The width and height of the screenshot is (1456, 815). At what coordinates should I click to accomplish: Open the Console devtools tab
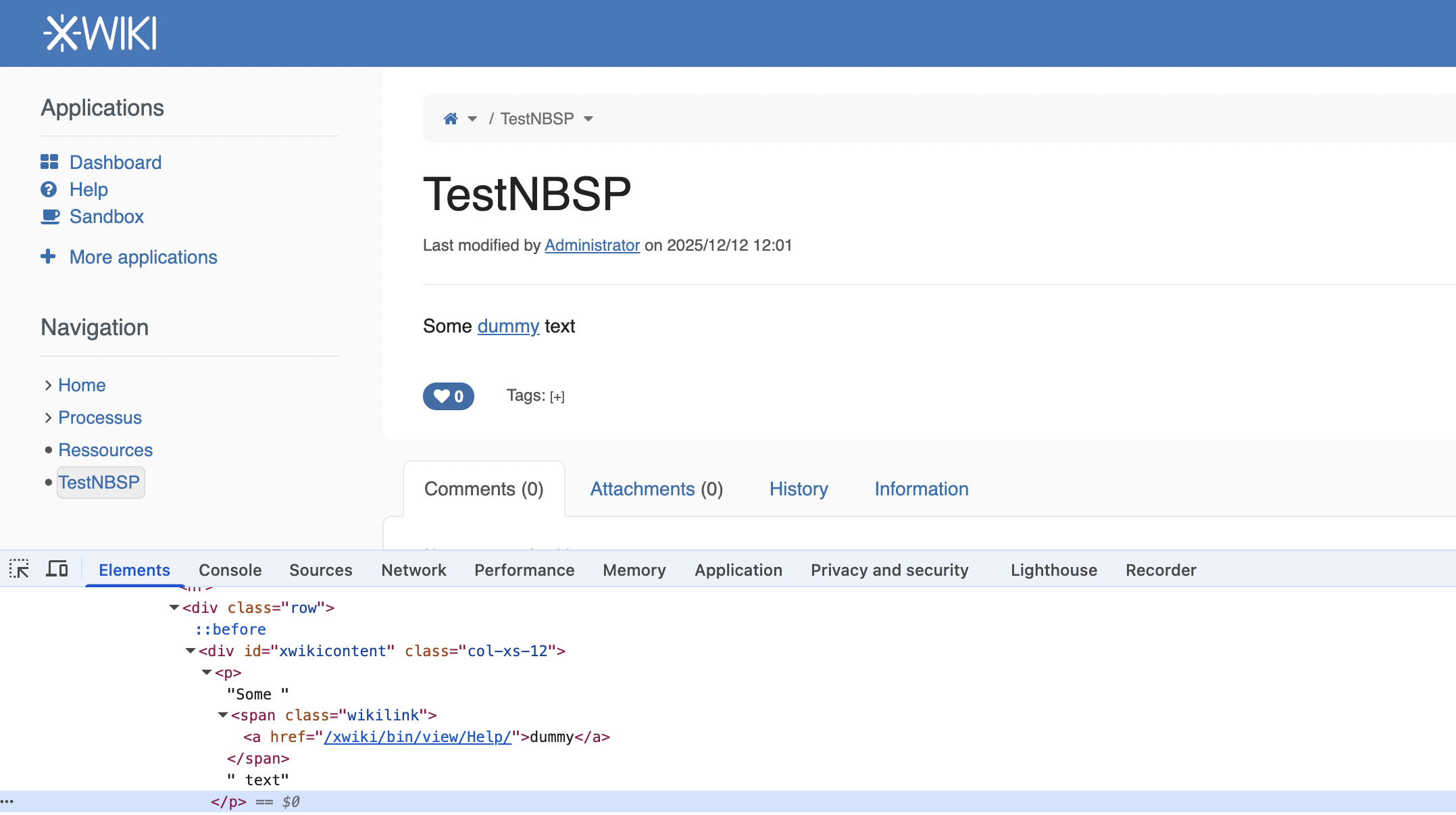230,570
